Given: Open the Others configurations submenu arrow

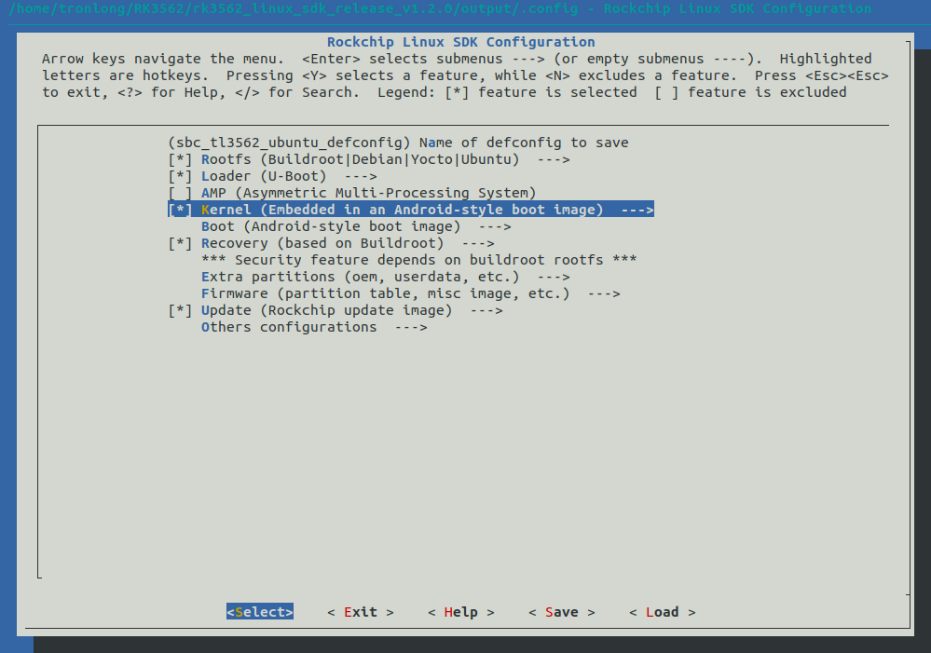Looking at the screenshot, I should pos(411,327).
